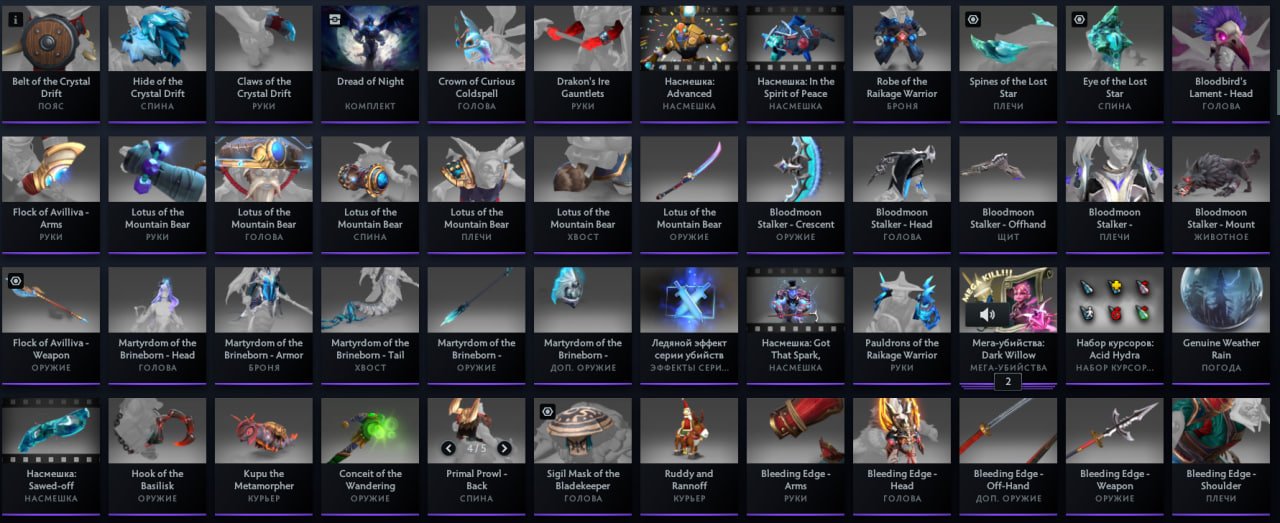Play the Mega-Kill Dark Willow sound preview
1280x523 pixels.
point(987,315)
